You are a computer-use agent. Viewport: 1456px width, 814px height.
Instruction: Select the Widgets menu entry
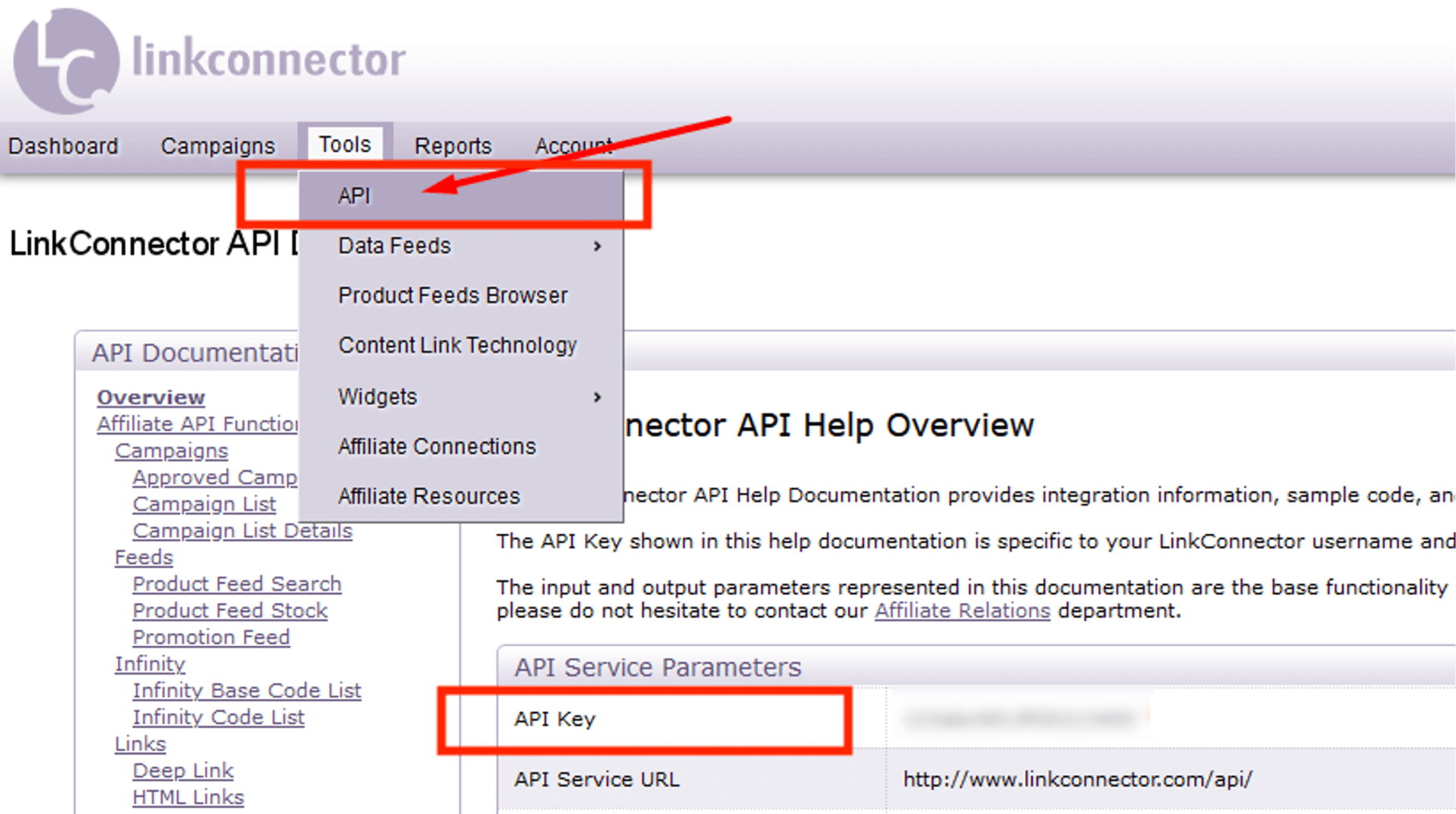pyautogui.click(x=461, y=397)
